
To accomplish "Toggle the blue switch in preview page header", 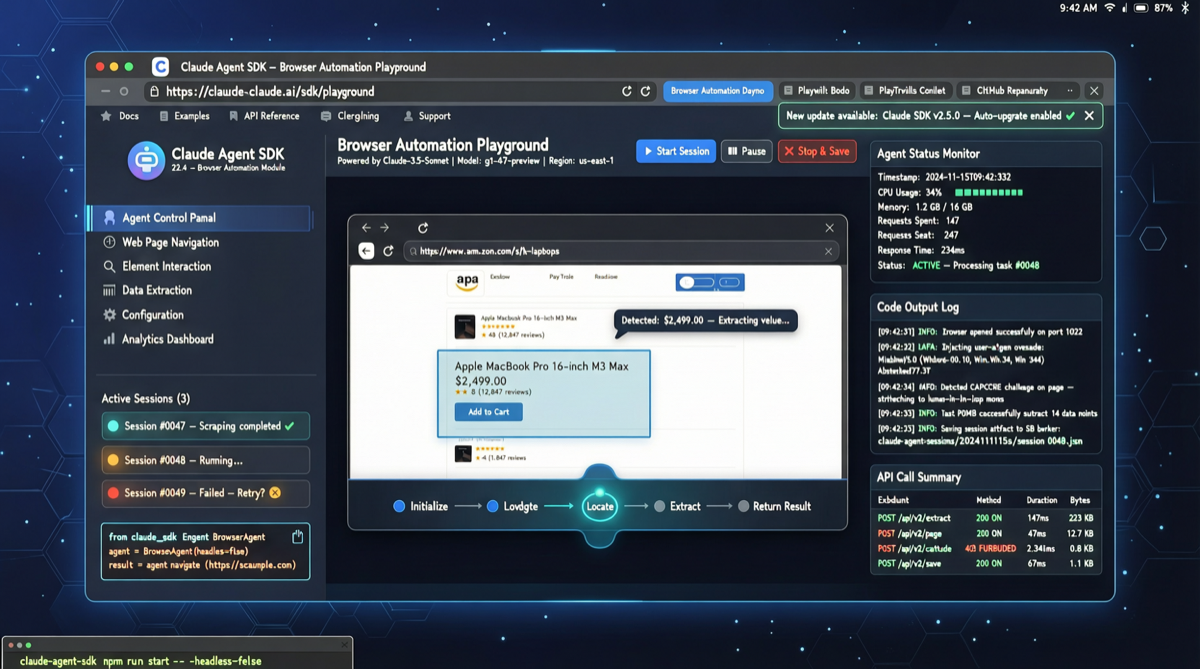I will click(696, 283).
